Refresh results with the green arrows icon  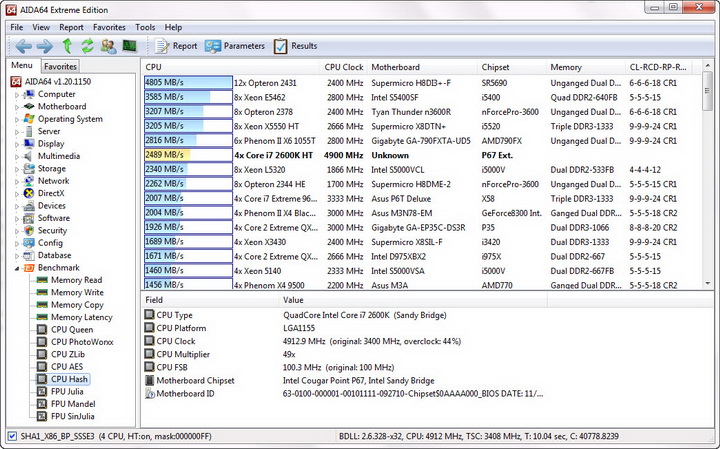click(87, 46)
